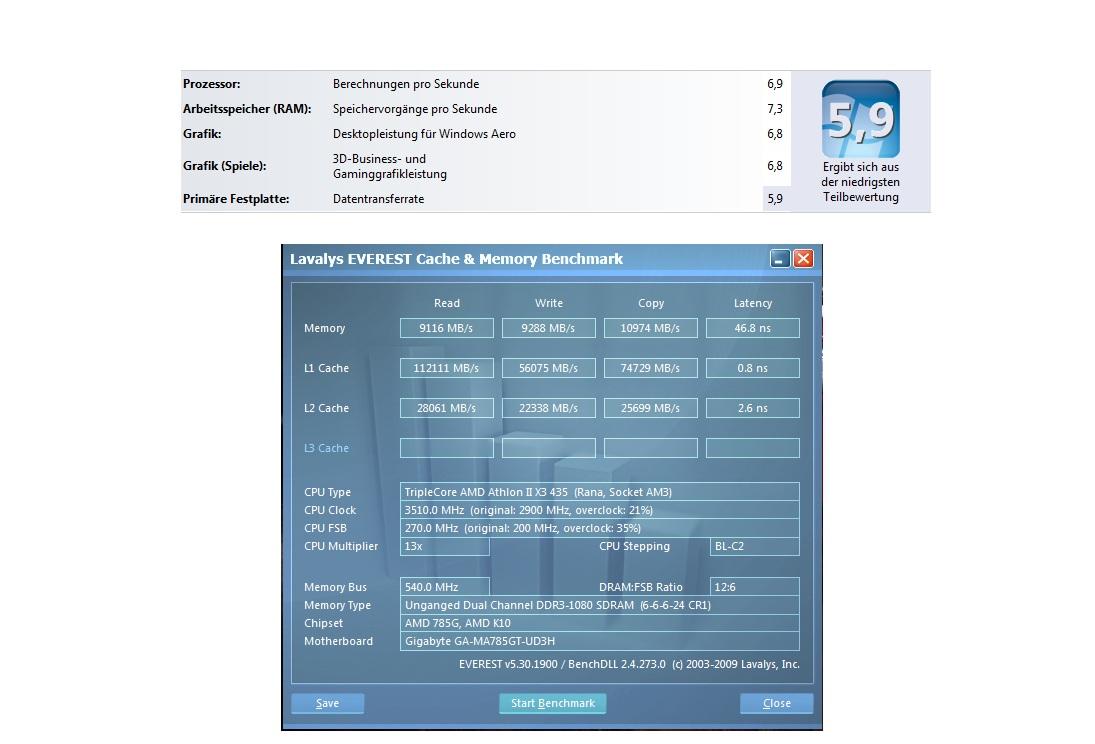Click the 5,9 Windows Experience Index badge
This screenshot has height=744, width=1095.
coord(860,119)
